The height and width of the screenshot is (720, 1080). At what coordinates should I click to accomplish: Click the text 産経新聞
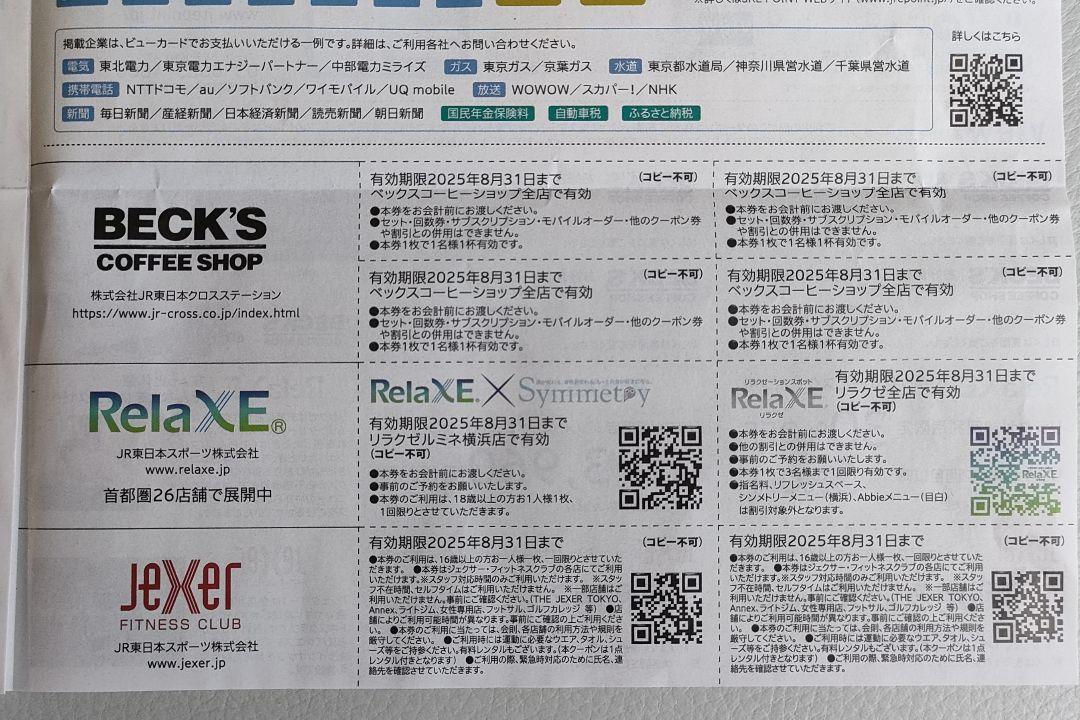pyautogui.click(x=187, y=113)
